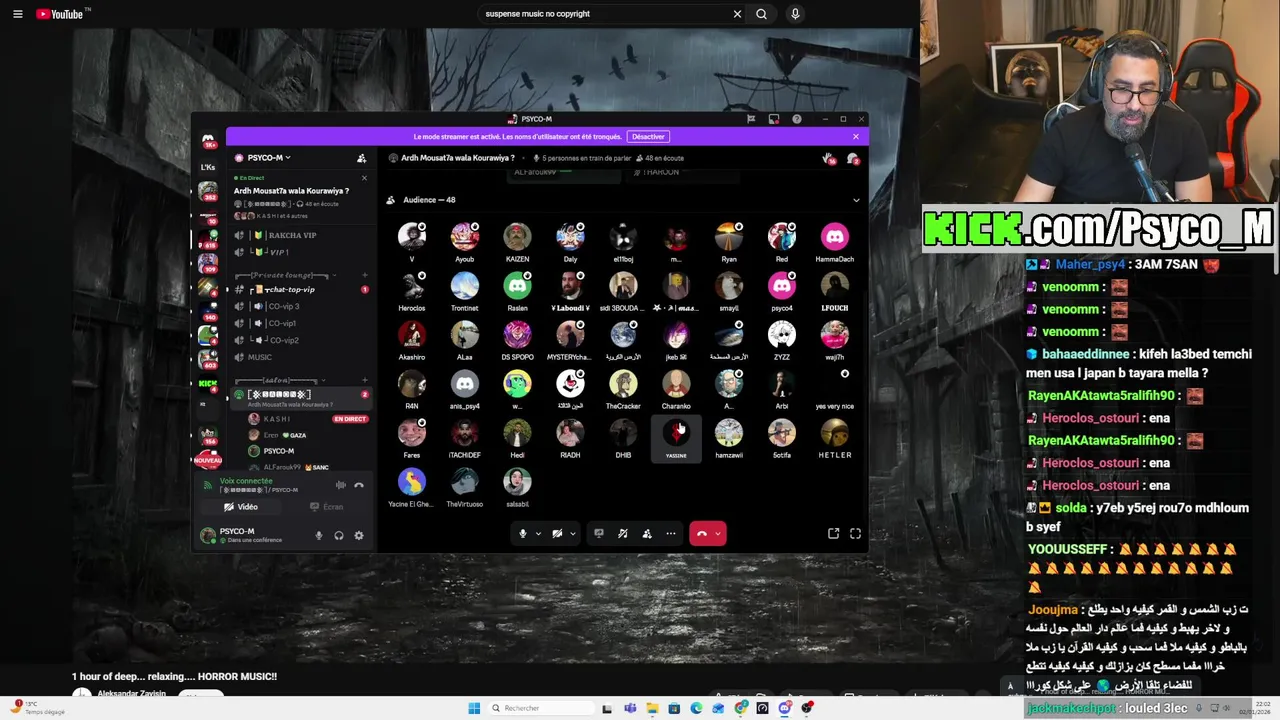Click the NOUVEAU badge in server list
1280x720 pixels.
tap(208, 460)
